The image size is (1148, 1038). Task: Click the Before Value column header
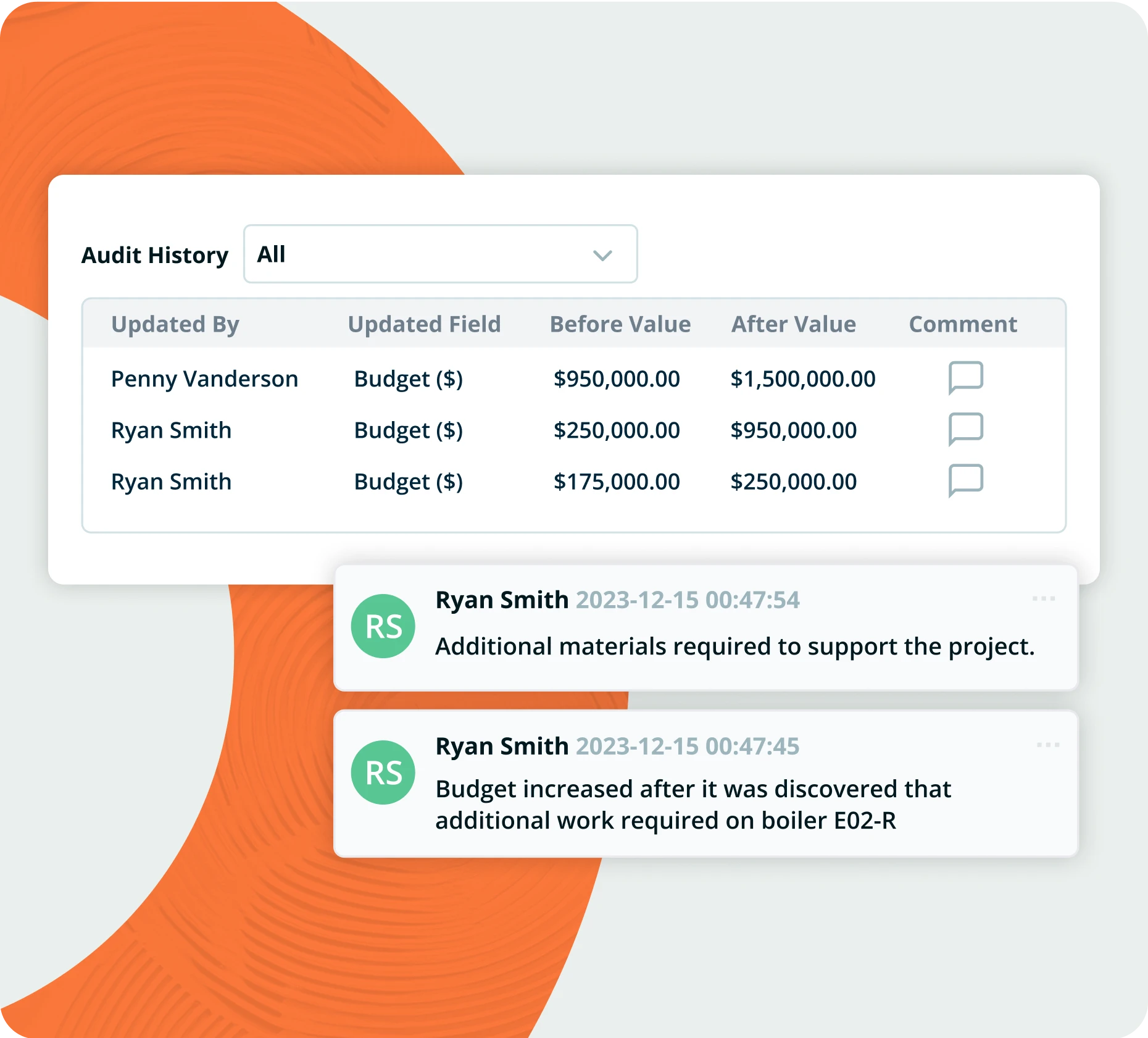point(620,324)
